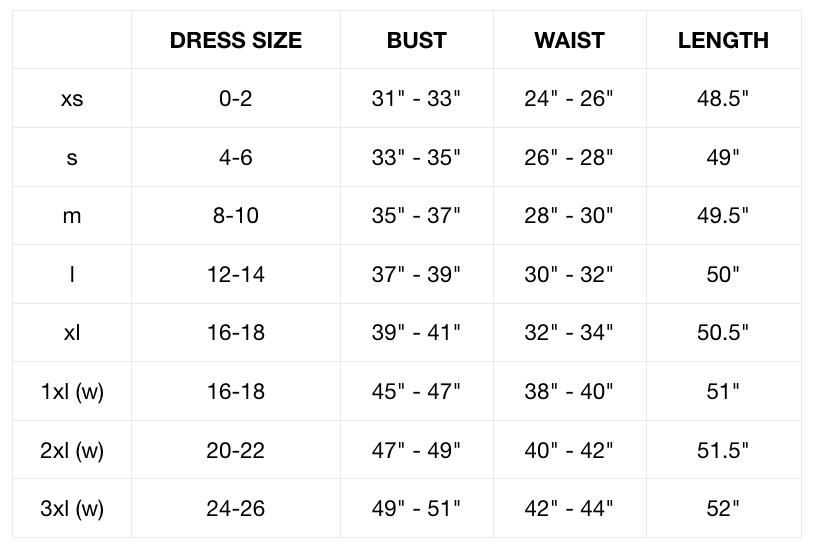The width and height of the screenshot is (816, 548).
Task: Click the 24-26 dress size cell
Action: coord(235,508)
